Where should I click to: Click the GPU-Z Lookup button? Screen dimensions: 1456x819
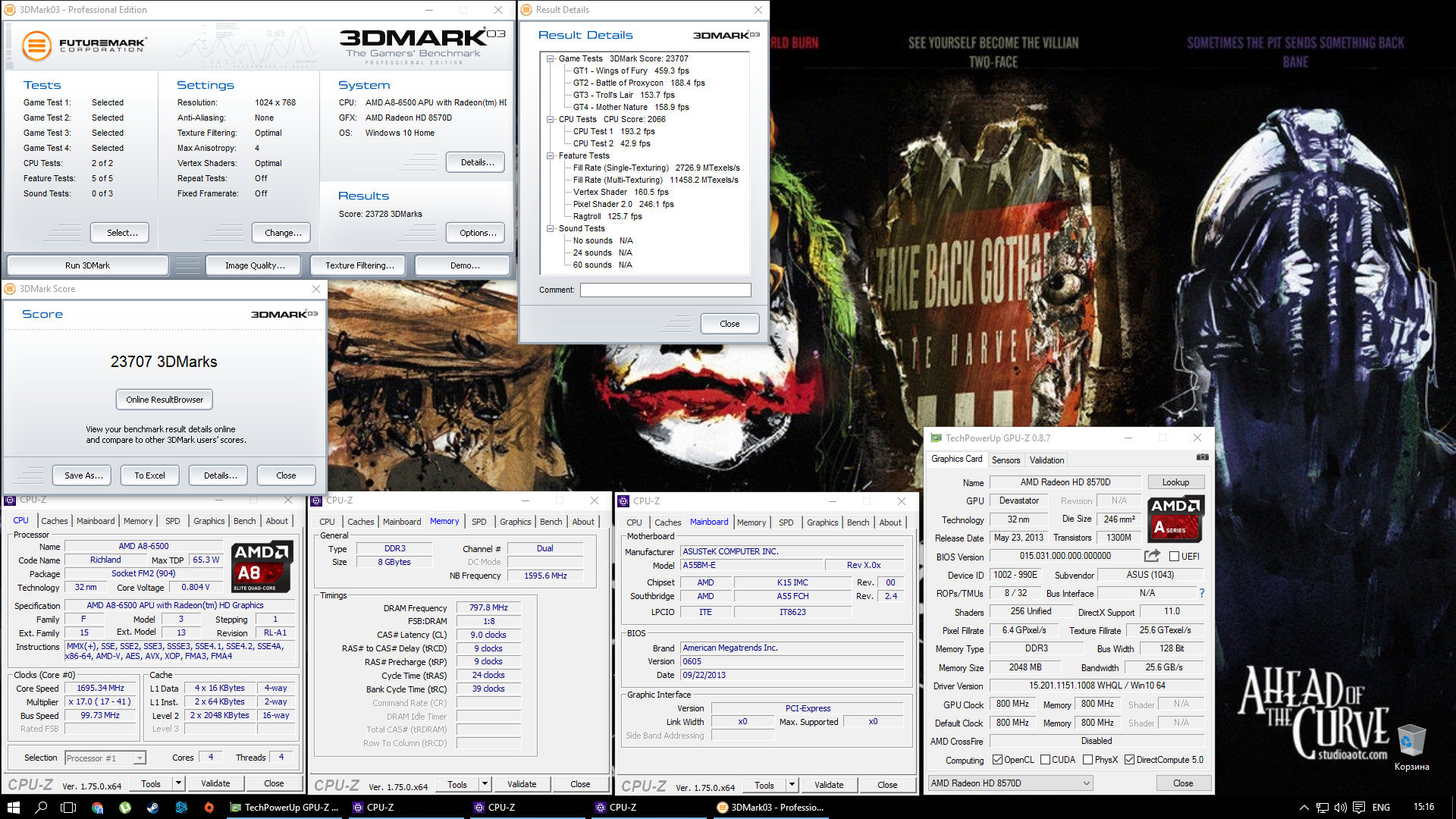click(1175, 482)
